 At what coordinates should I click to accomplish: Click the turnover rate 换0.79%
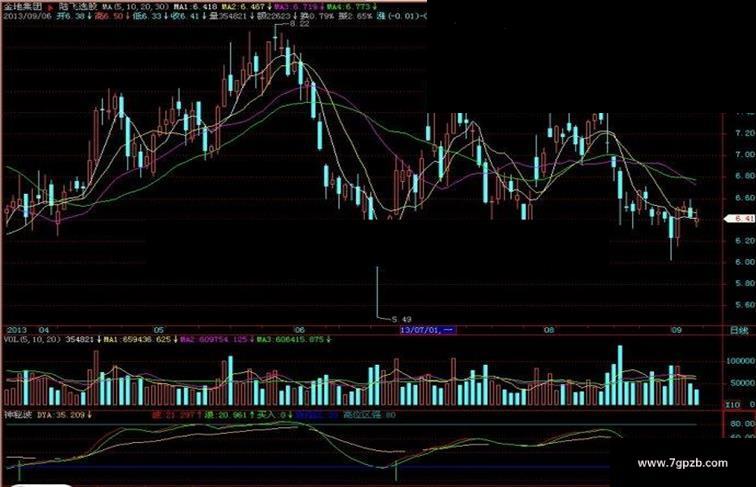click(317, 16)
